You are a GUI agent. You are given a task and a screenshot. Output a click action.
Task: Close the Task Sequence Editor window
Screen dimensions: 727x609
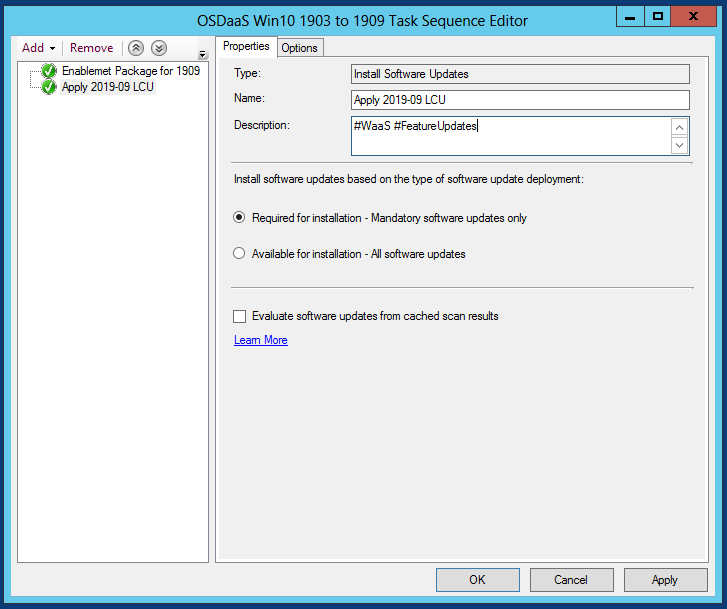click(694, 17)
